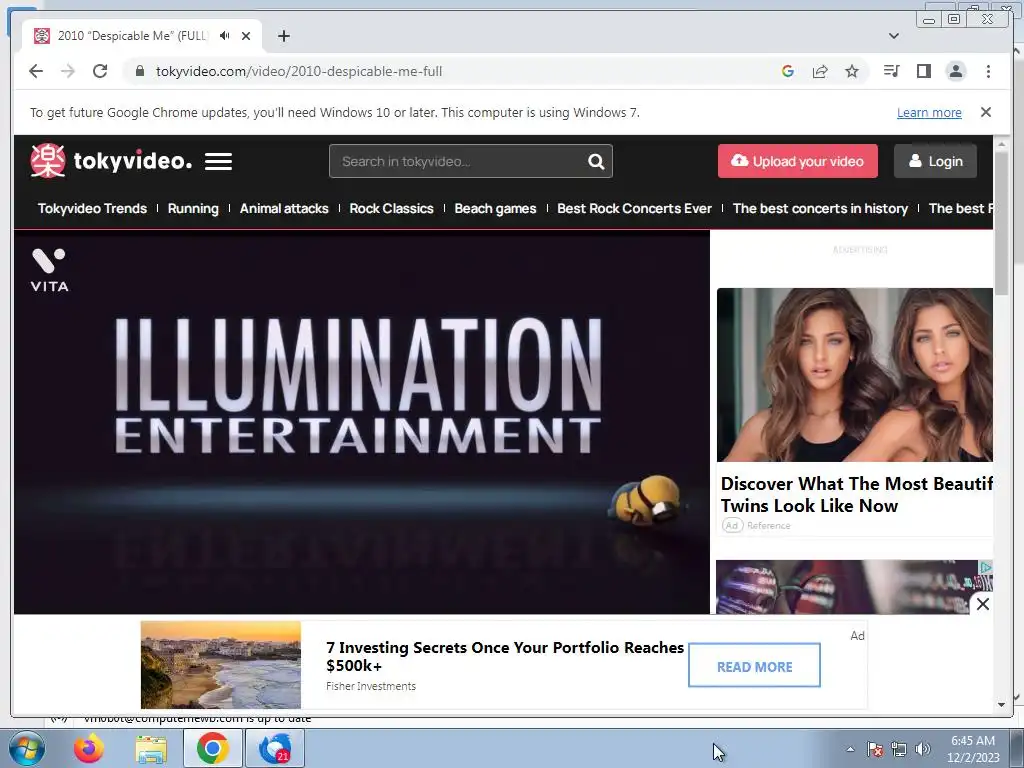Open volume control in system tray
Screen dimensions: 1024x768
click(x=923, y=749)
